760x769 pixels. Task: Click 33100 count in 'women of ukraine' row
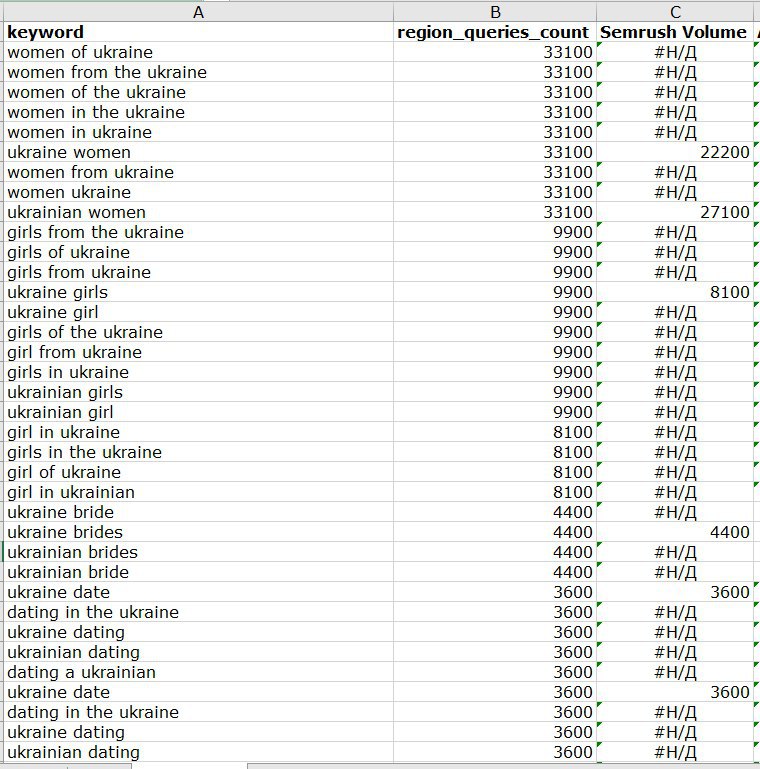495,52
